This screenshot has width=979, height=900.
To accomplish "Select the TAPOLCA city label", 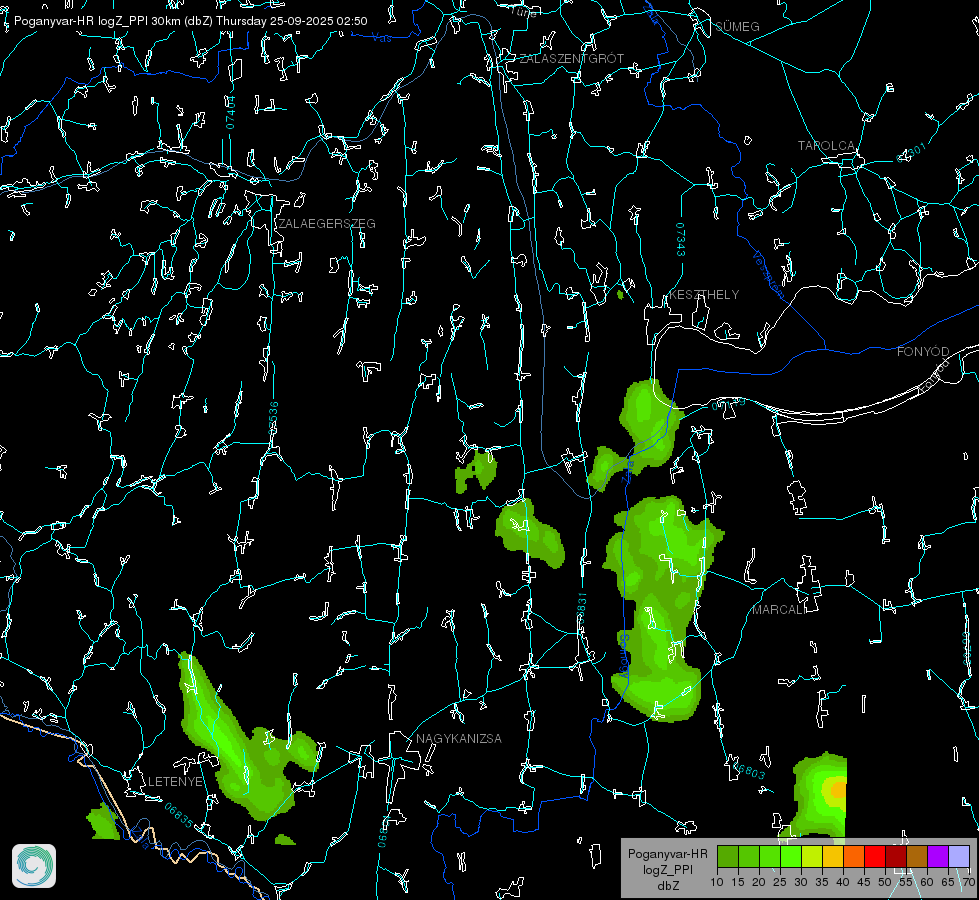I will click(826, 146).
